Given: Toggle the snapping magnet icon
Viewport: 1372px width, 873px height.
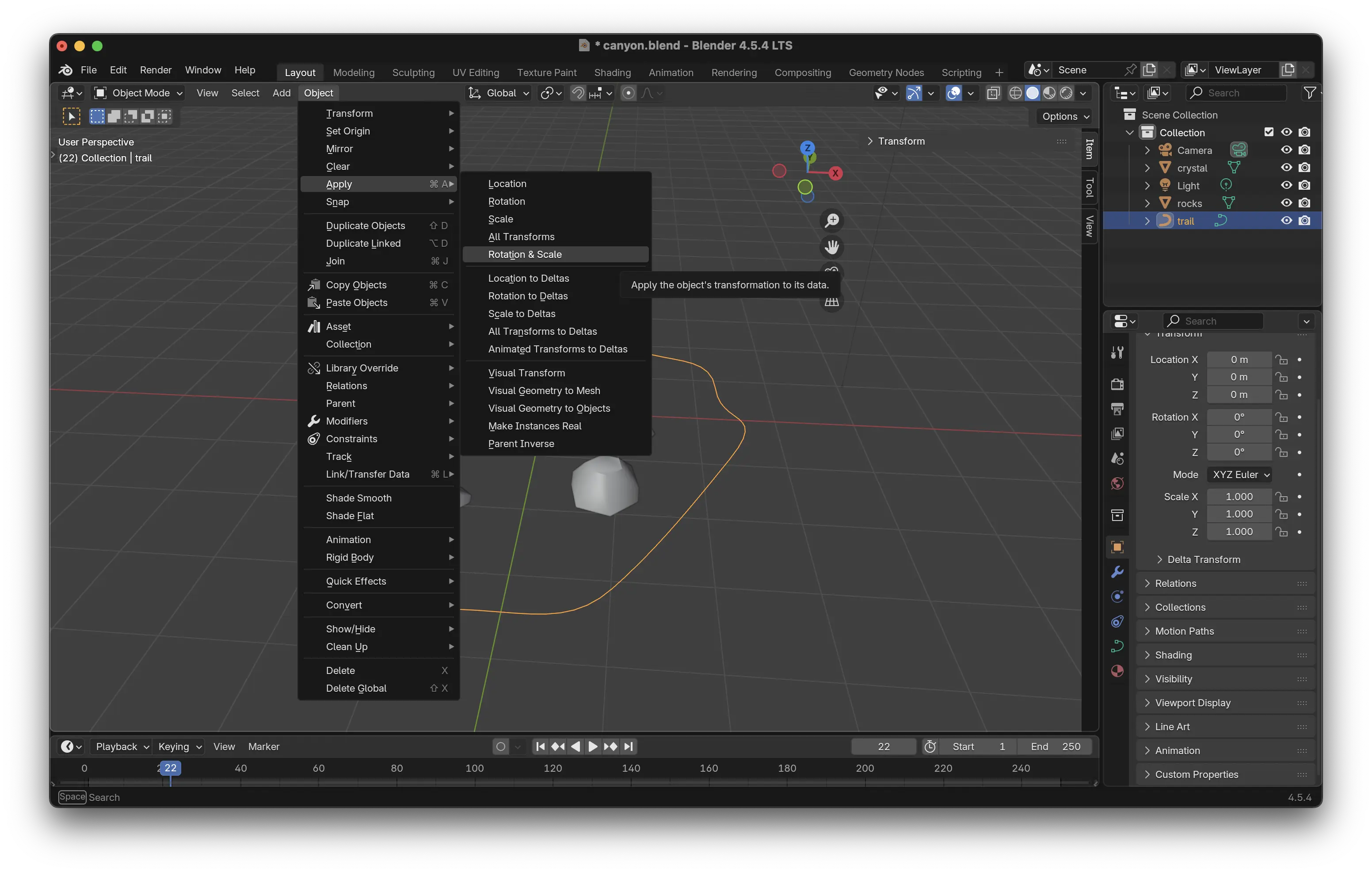Looking at the screenshot, I should click(x=577, y=93).
